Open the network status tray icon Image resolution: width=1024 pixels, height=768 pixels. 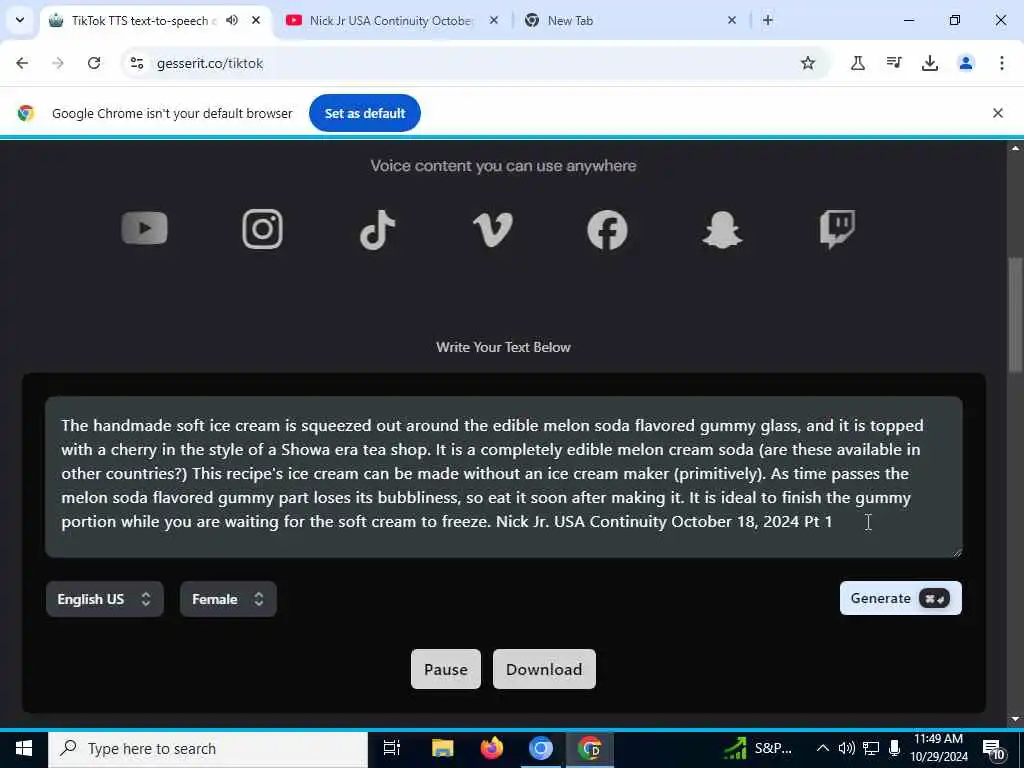tap(871, 748)
